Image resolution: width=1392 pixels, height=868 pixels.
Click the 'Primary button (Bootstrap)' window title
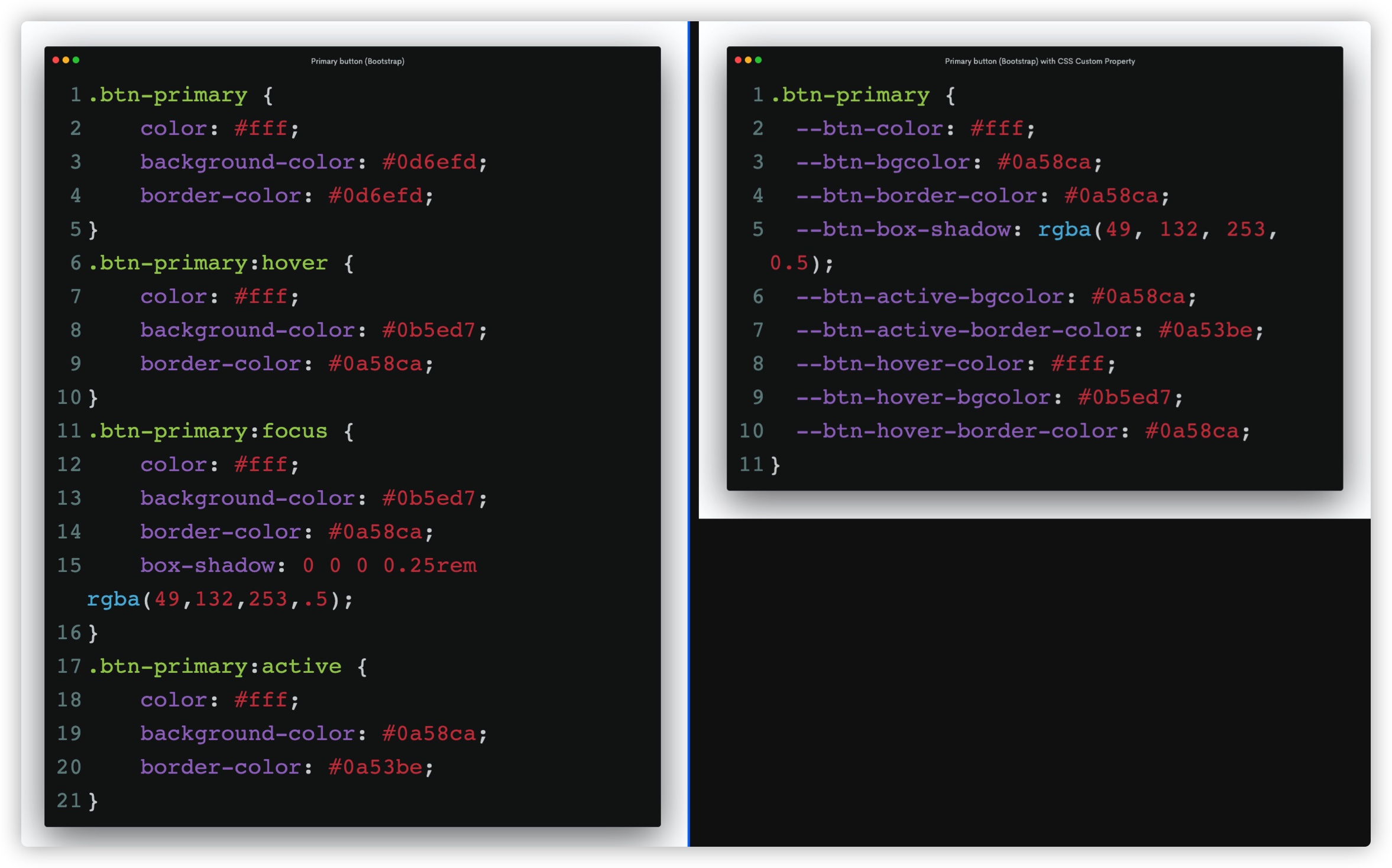pyautogui.click(x=357, y=61)
